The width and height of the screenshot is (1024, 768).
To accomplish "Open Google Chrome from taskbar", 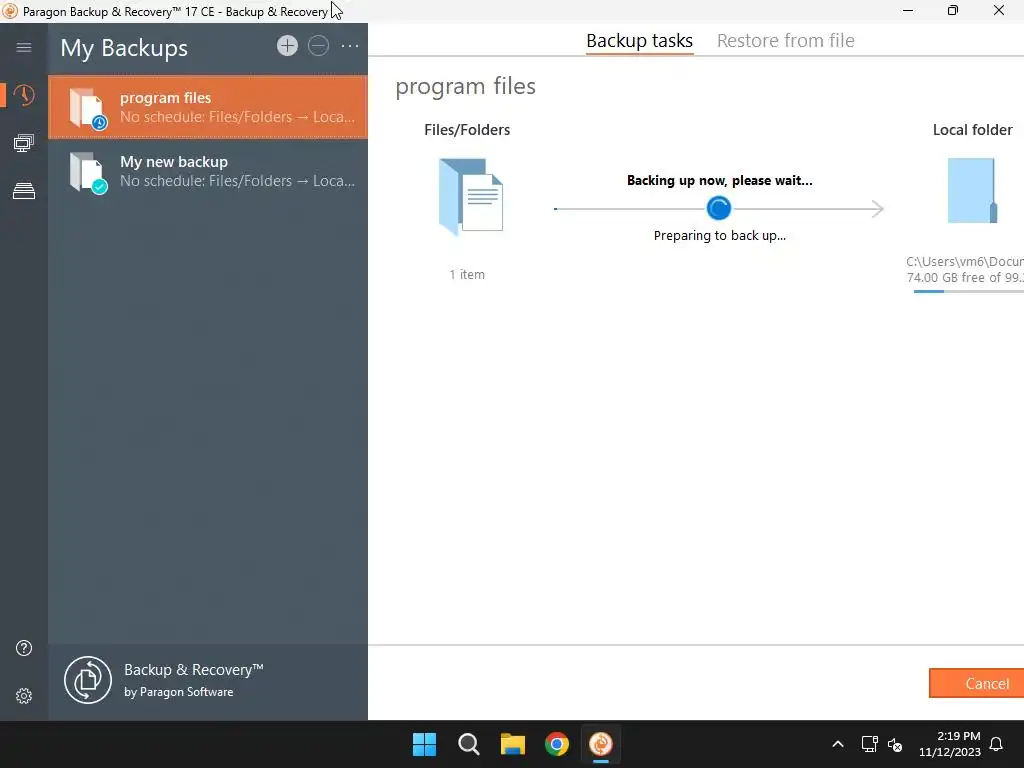I will [557, 744].
